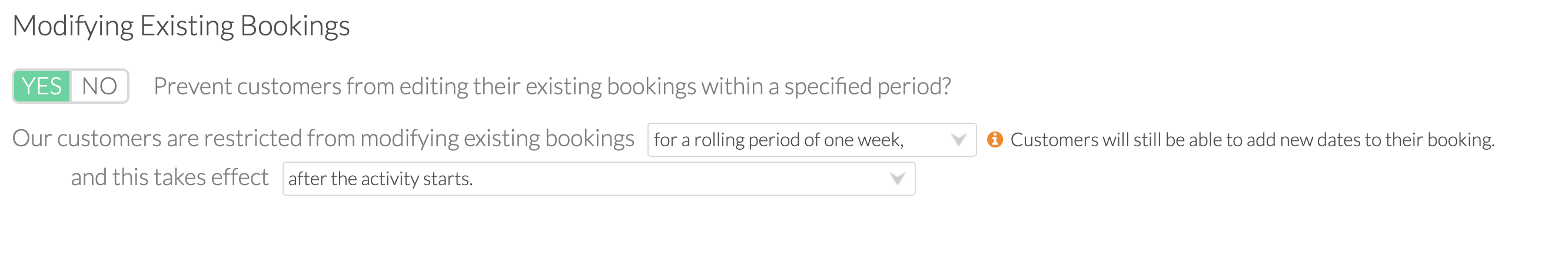Viewport: 1568px width, 263px height.
Task: Click the 'and this takes effect' label
Action: (x=170, y=177)
